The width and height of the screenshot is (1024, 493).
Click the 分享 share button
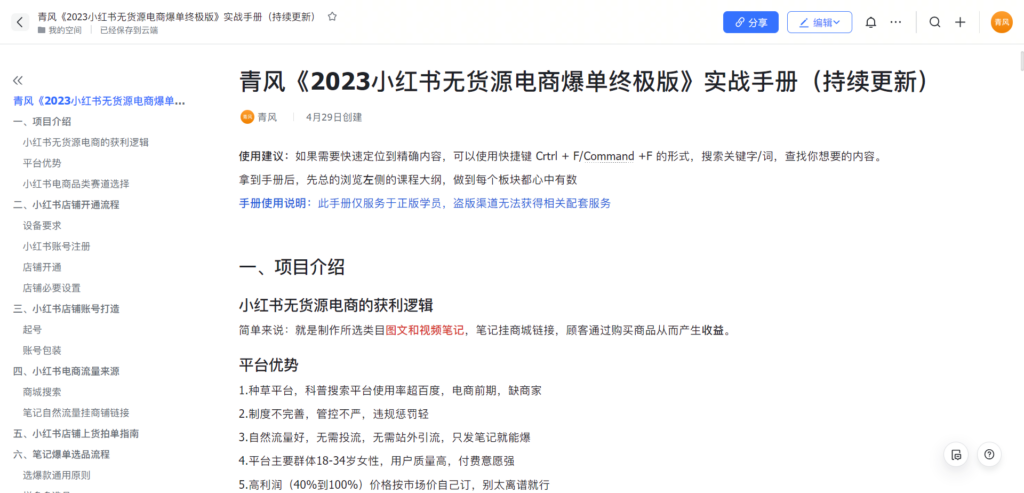click(751, 22)
